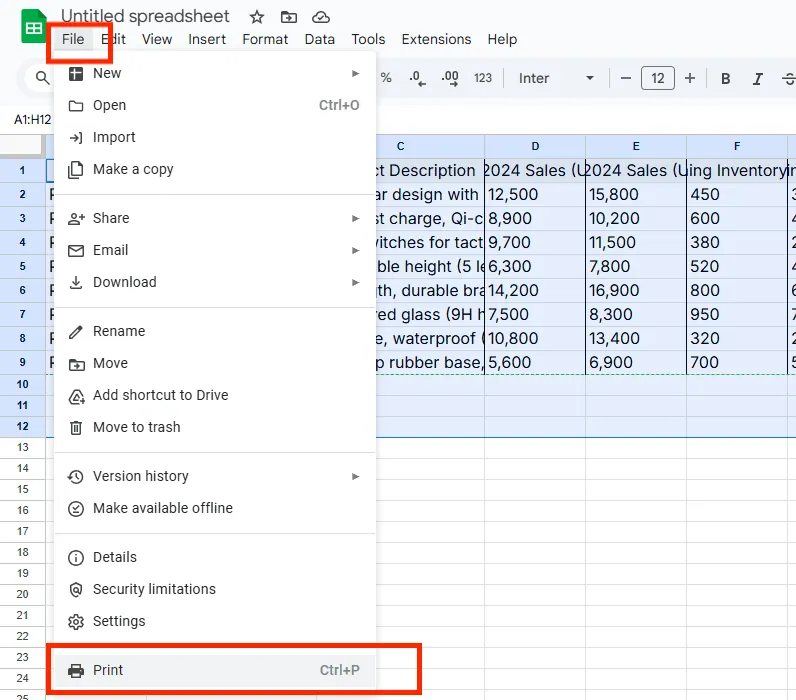Toggle bold text formatting
Image resolution: width=796 pixels, height=700 pixels.
pos(726,79)
